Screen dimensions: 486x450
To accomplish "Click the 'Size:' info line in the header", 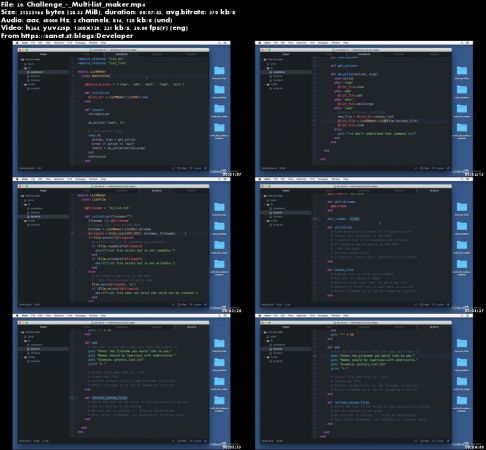I will pos(118,12).
